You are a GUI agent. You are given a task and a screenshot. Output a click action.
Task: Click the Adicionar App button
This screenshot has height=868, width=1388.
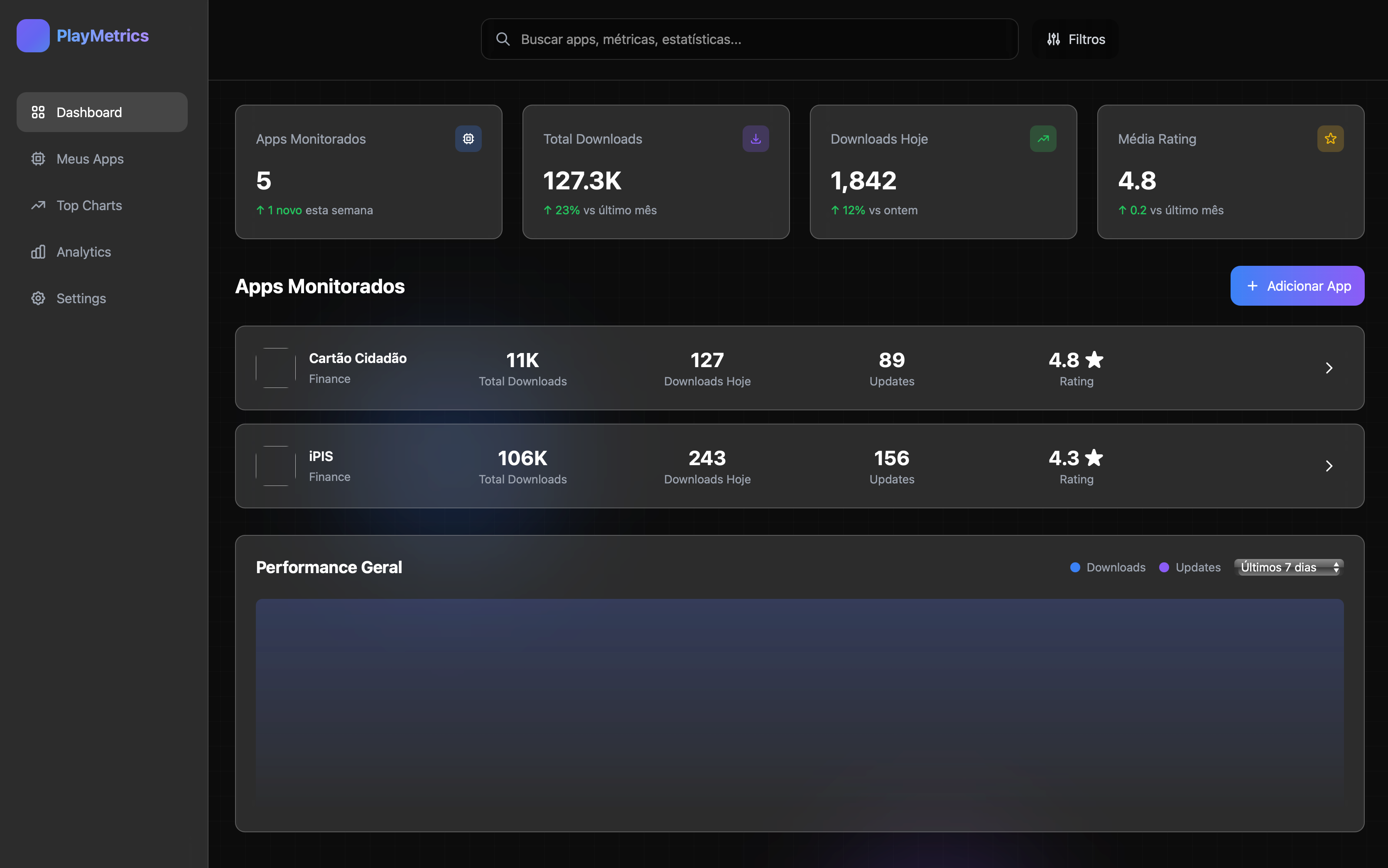(x=1297, y=285)
